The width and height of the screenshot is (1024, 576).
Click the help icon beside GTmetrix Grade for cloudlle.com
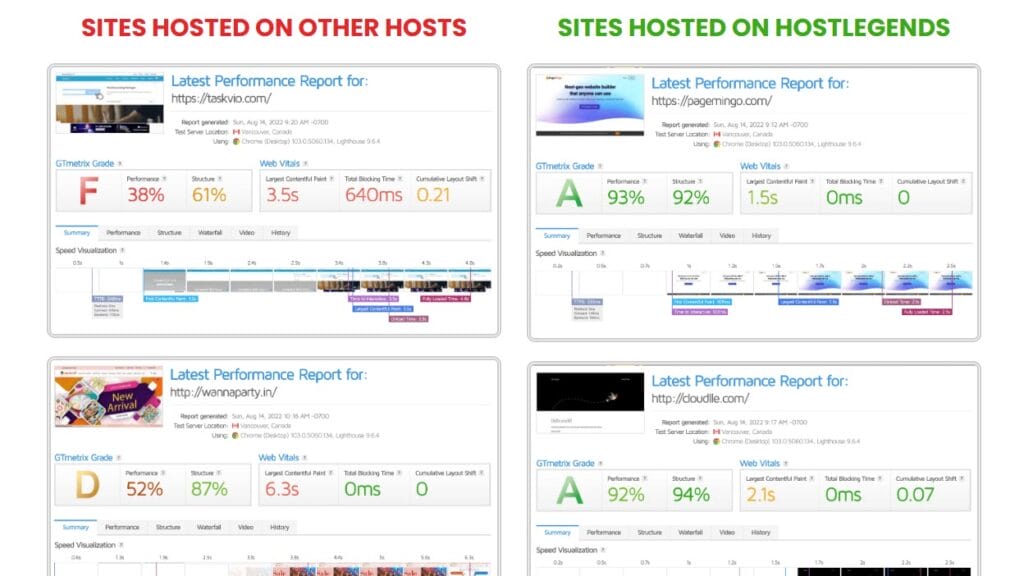(x=601, y=464)
